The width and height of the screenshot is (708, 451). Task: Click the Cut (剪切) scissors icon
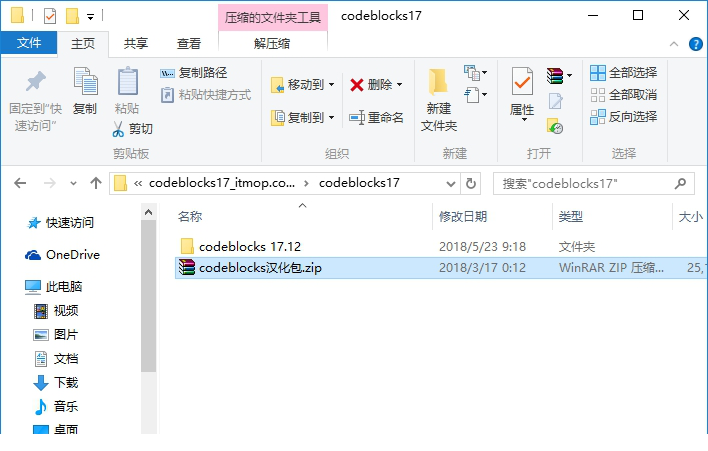click(118, 129)
